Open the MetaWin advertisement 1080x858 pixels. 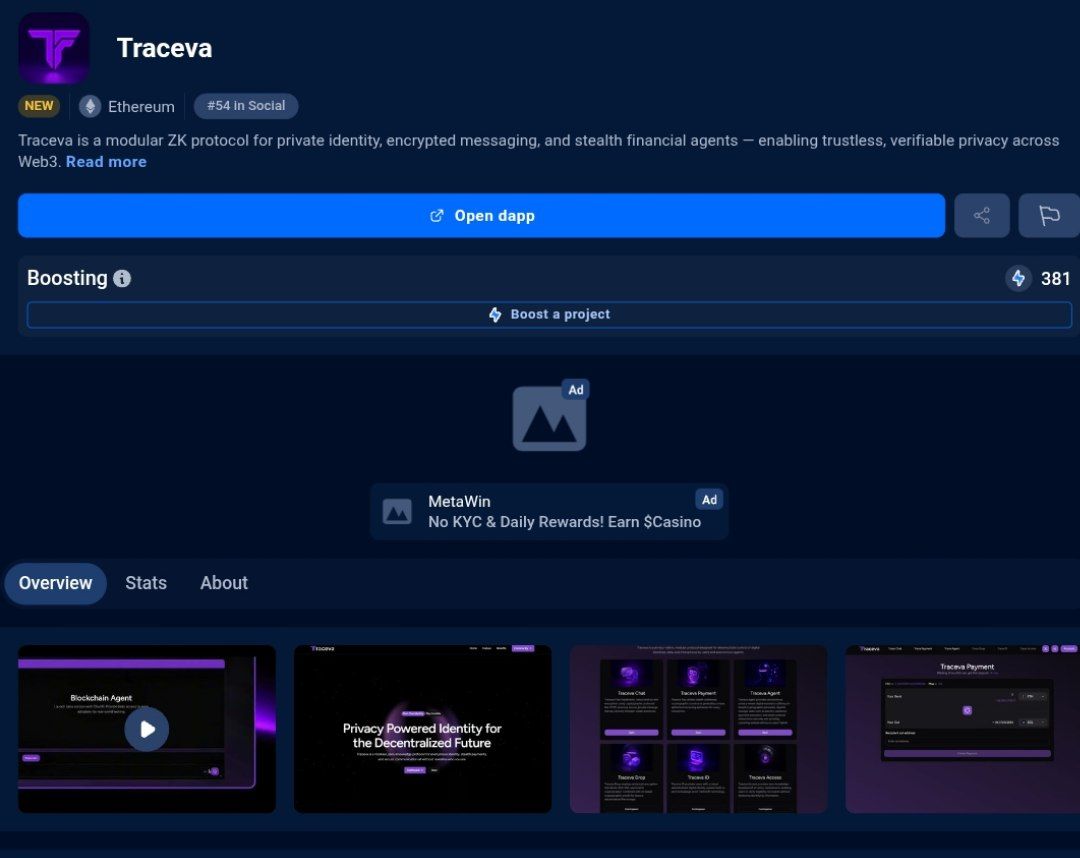pyautogui.click(x=550, y=512)
